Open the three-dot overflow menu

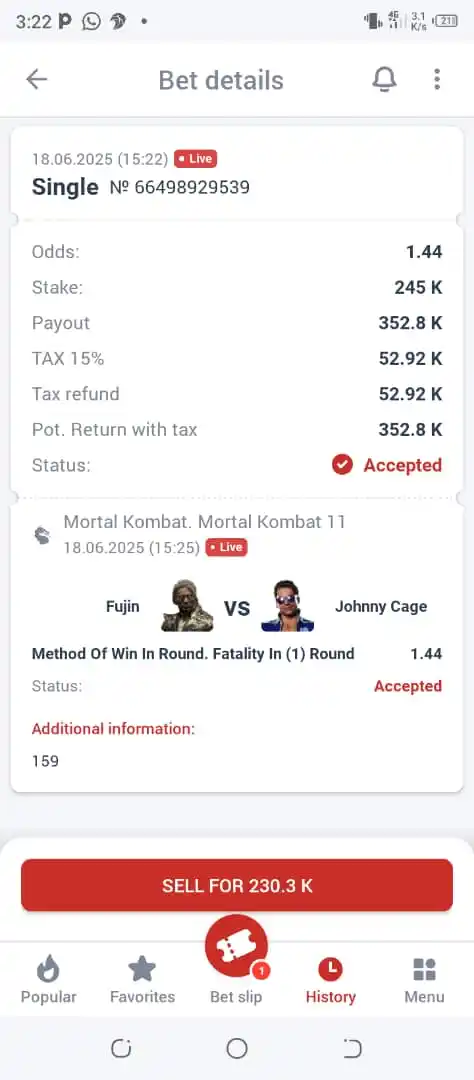coord(437,79)
